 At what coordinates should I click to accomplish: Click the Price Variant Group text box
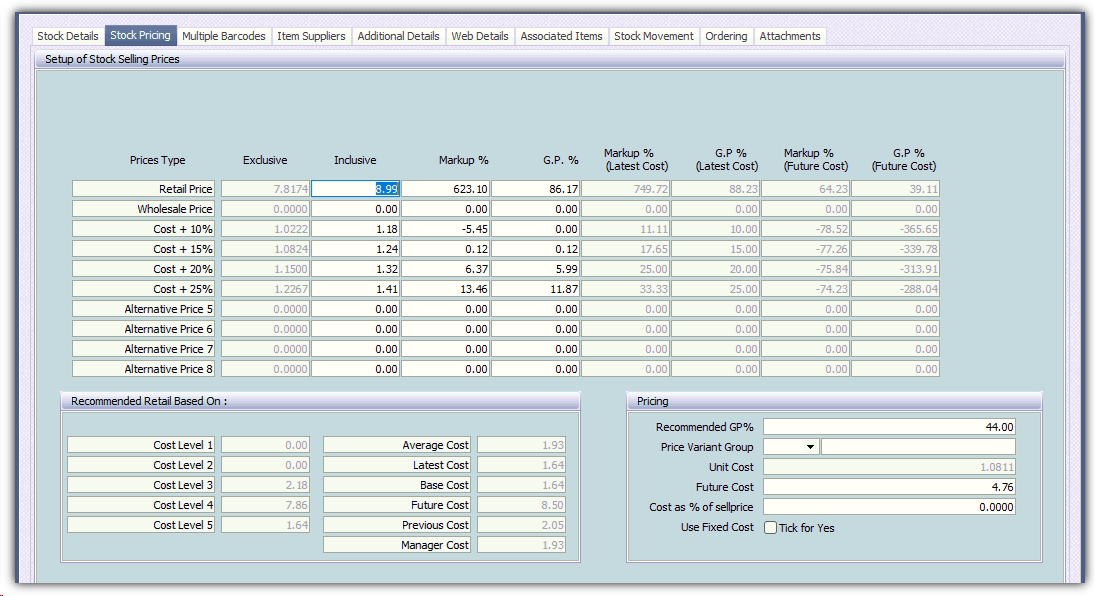pos(917,447)
